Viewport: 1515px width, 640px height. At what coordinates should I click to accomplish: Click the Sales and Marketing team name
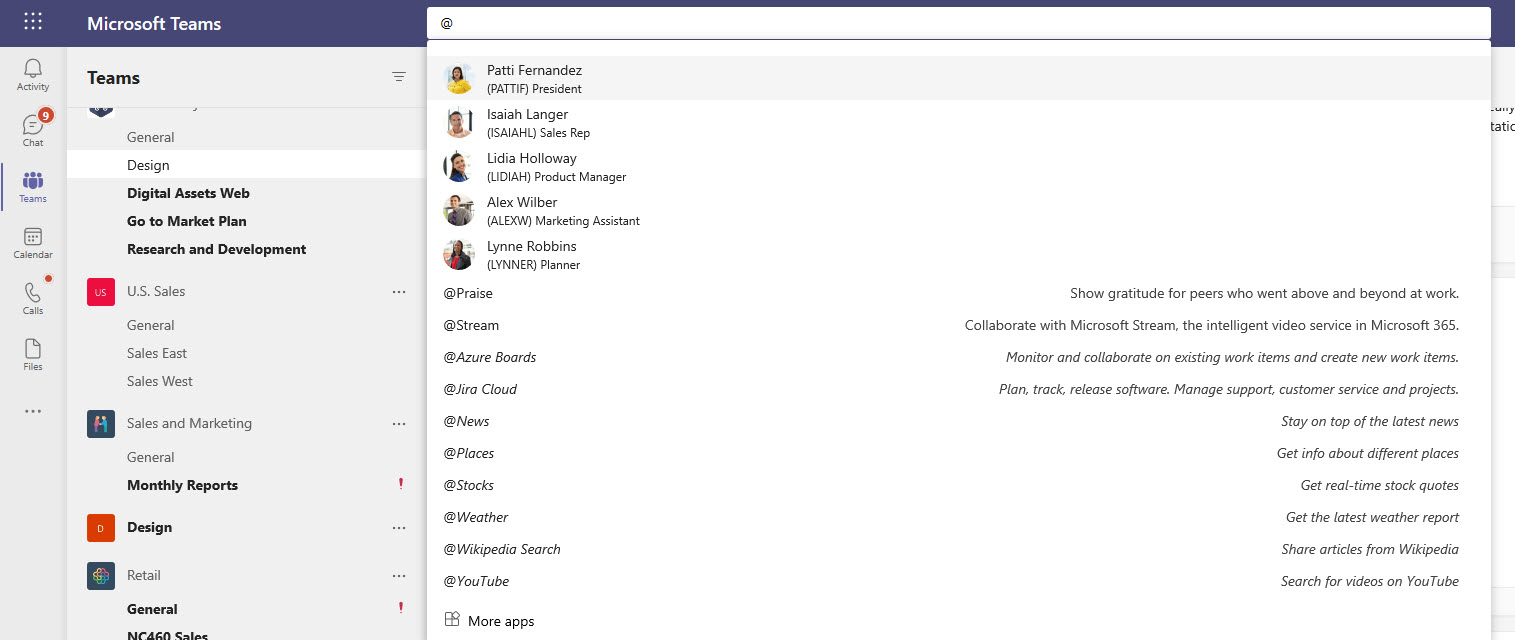(x=189, y=423)
